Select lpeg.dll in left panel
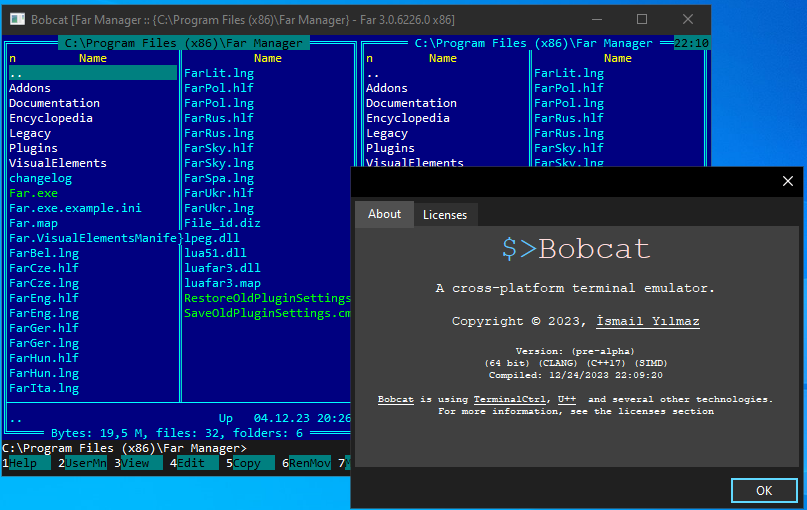The image size is (807, 510). (x=212, y=238)
